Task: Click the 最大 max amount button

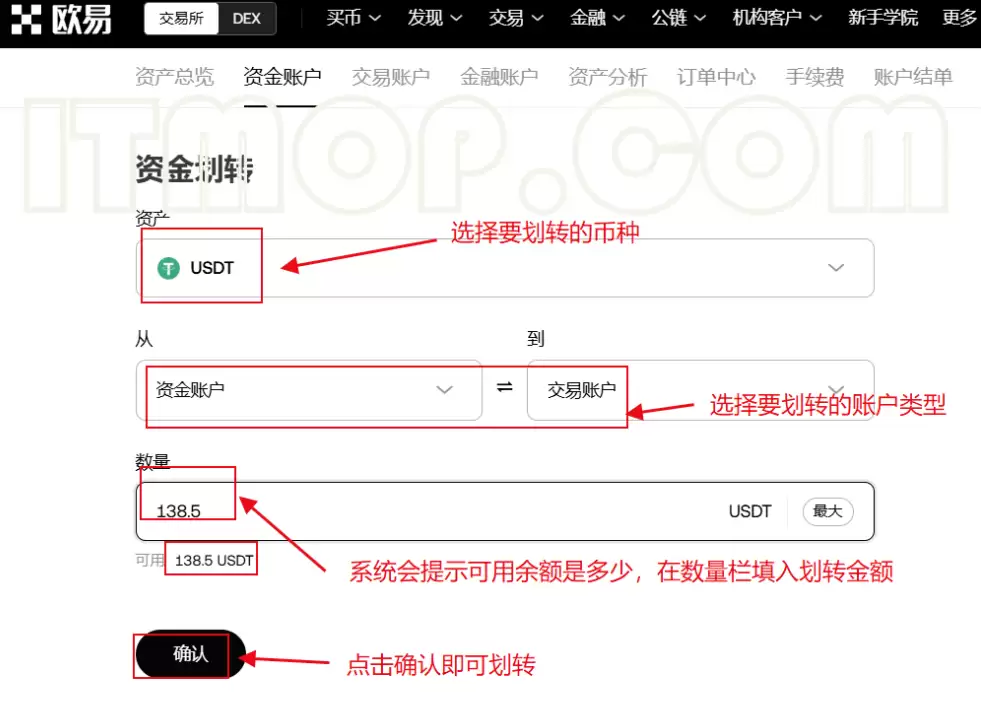Action: click(827, 511)
